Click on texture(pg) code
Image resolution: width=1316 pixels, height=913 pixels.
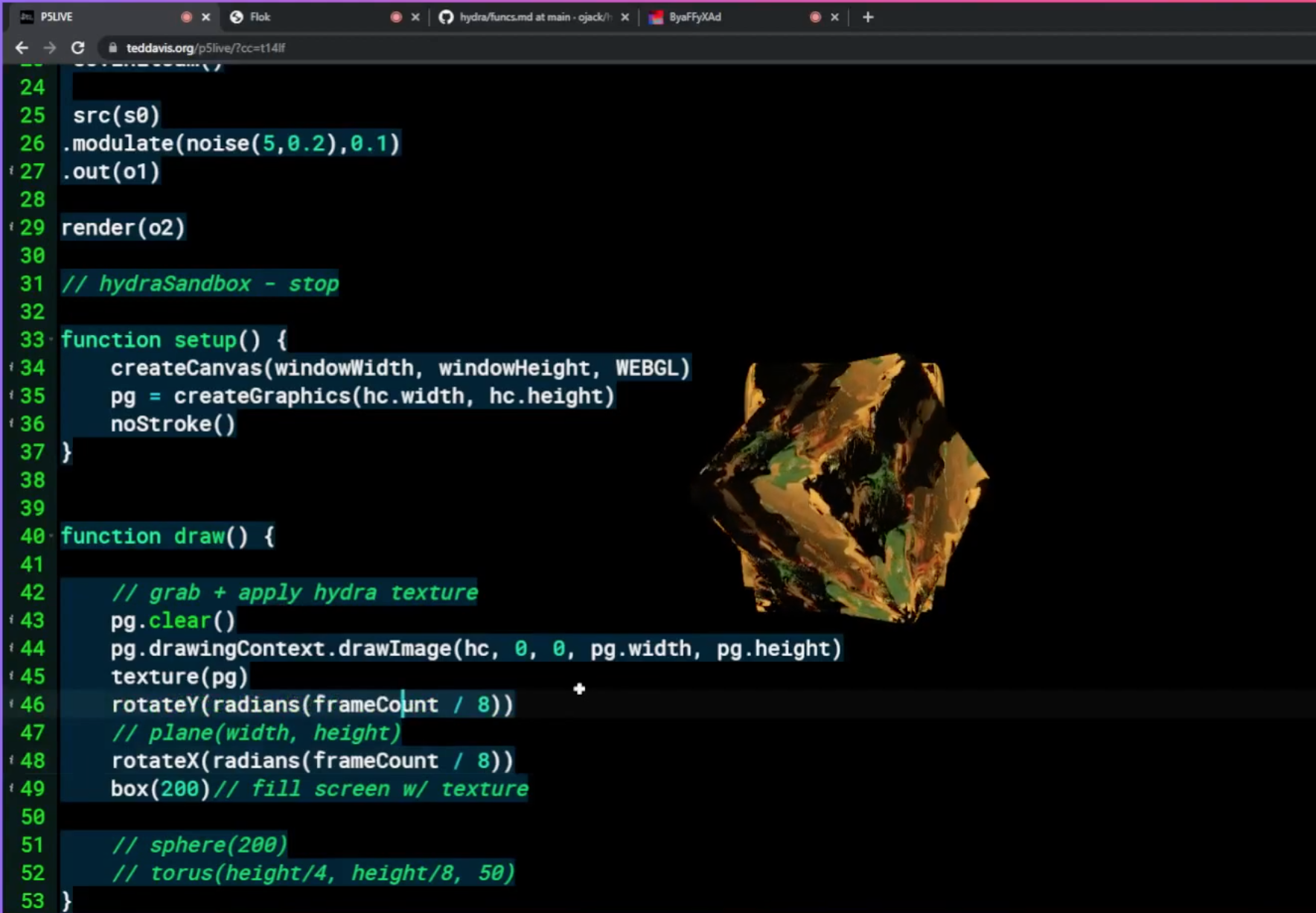pos(179,677)
